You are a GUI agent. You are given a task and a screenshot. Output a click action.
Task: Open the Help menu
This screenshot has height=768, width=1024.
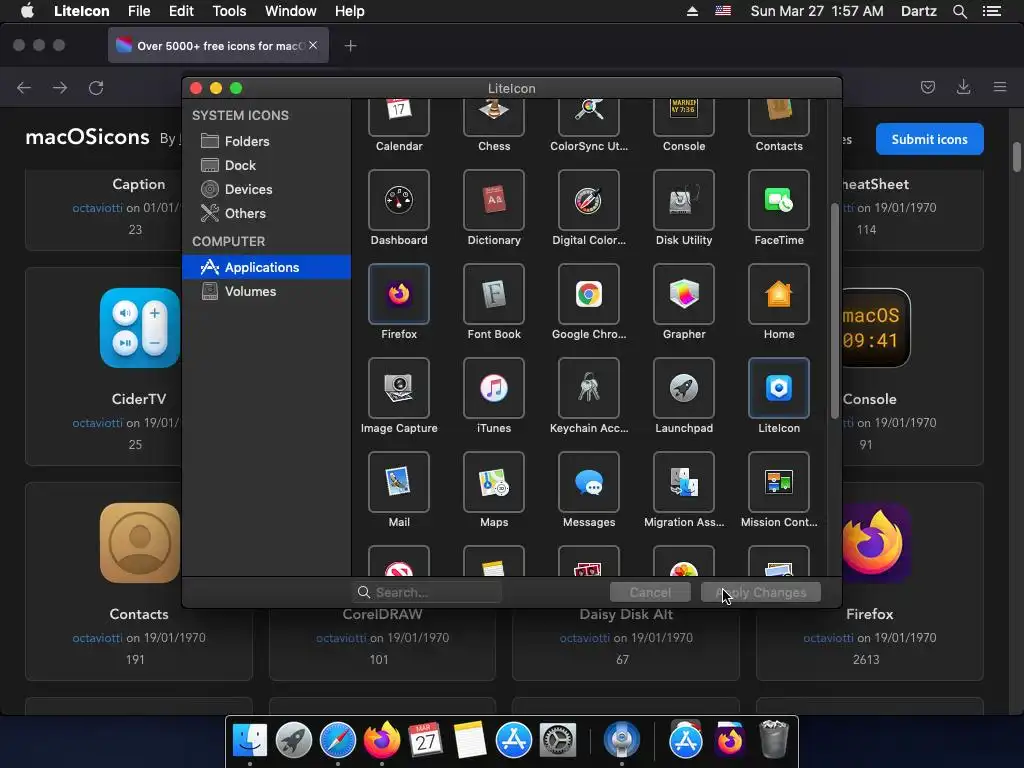click(349, 11)
